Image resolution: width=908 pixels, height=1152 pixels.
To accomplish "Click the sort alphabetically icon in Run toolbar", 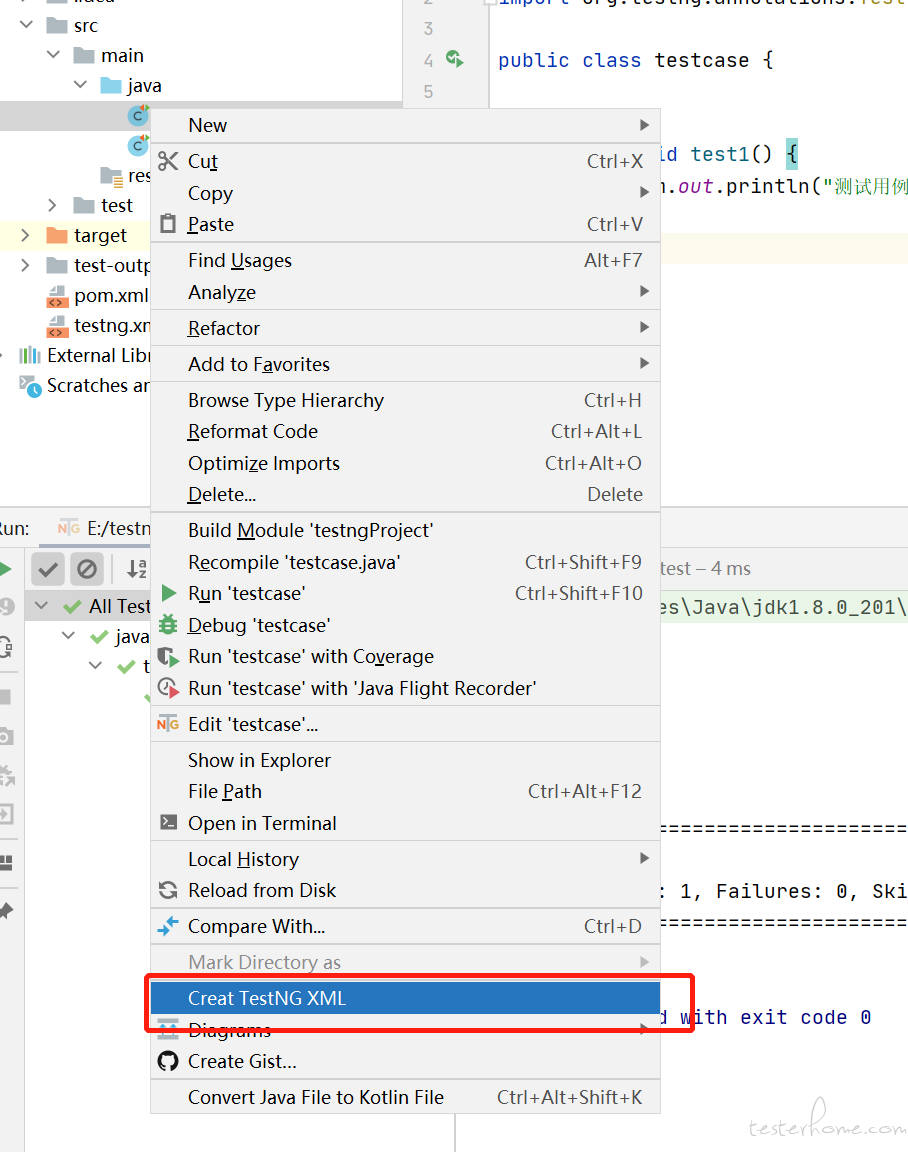I will pyautogui.click(x=137, y=569).
